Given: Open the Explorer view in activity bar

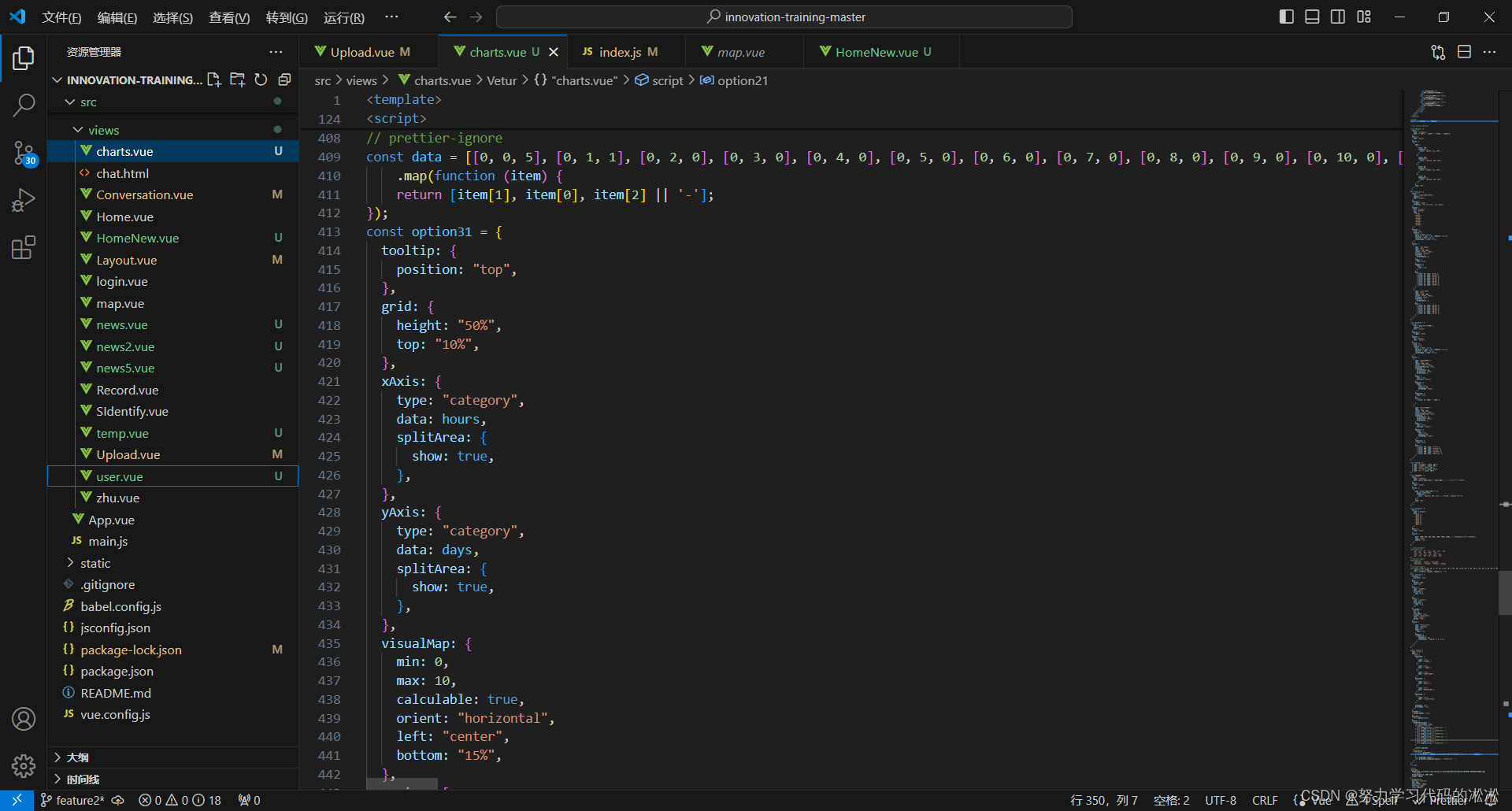Looking at the screenshot, I should coord(24,58).
